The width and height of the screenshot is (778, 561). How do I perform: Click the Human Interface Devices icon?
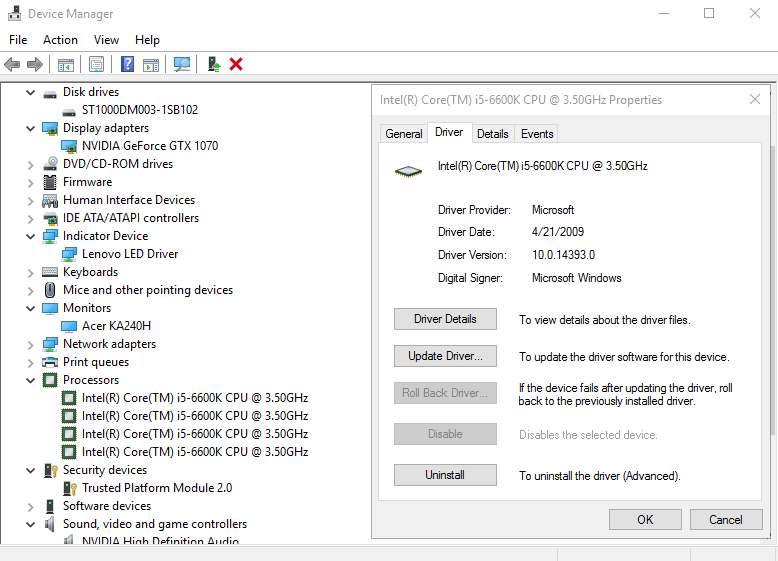50,200
